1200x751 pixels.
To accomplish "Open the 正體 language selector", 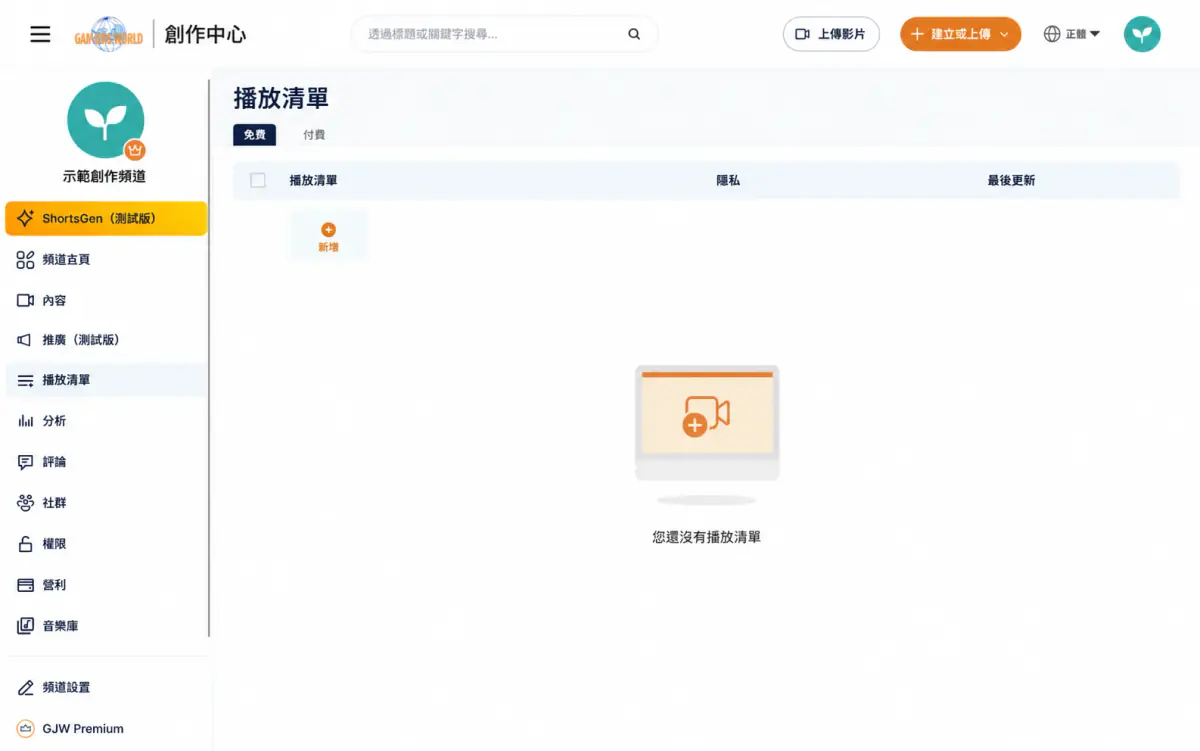I will tap(1072, 34).
